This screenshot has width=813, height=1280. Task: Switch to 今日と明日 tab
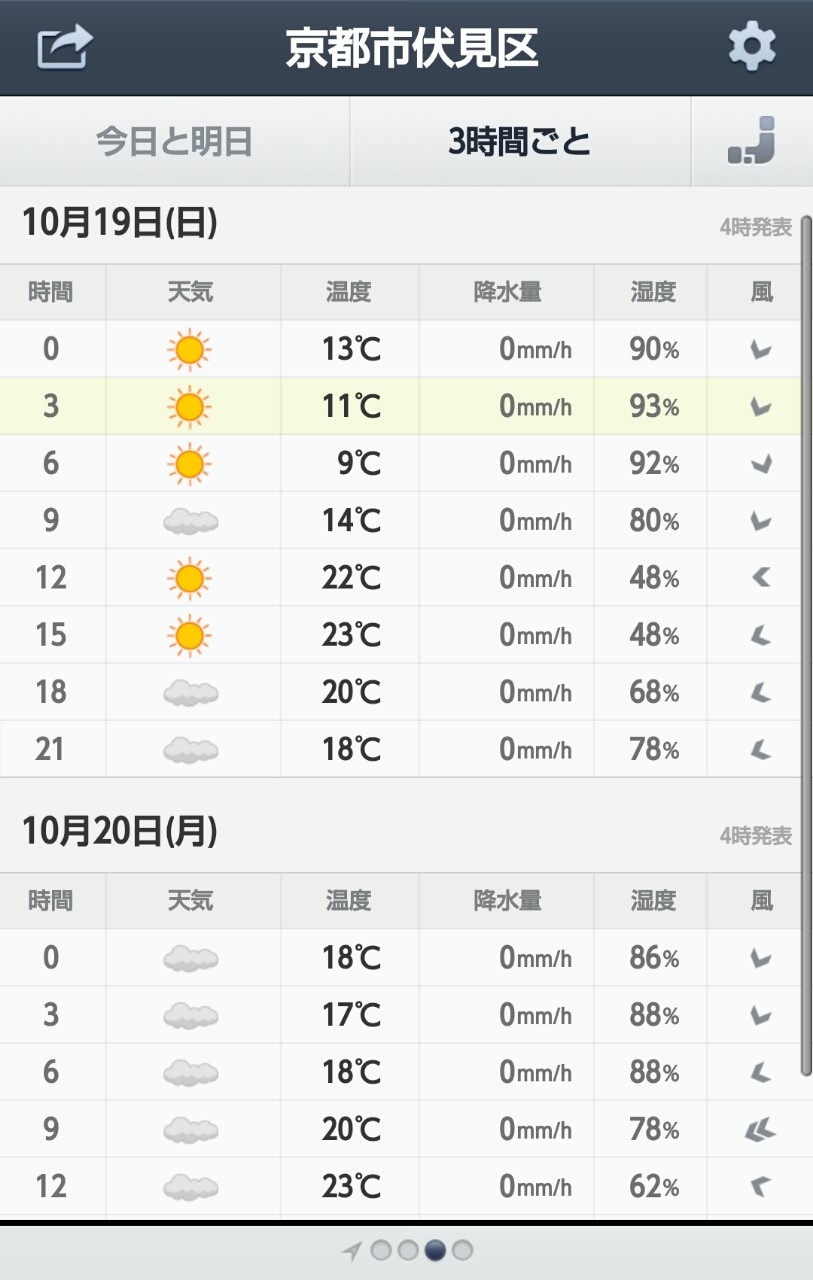(174, 142)
